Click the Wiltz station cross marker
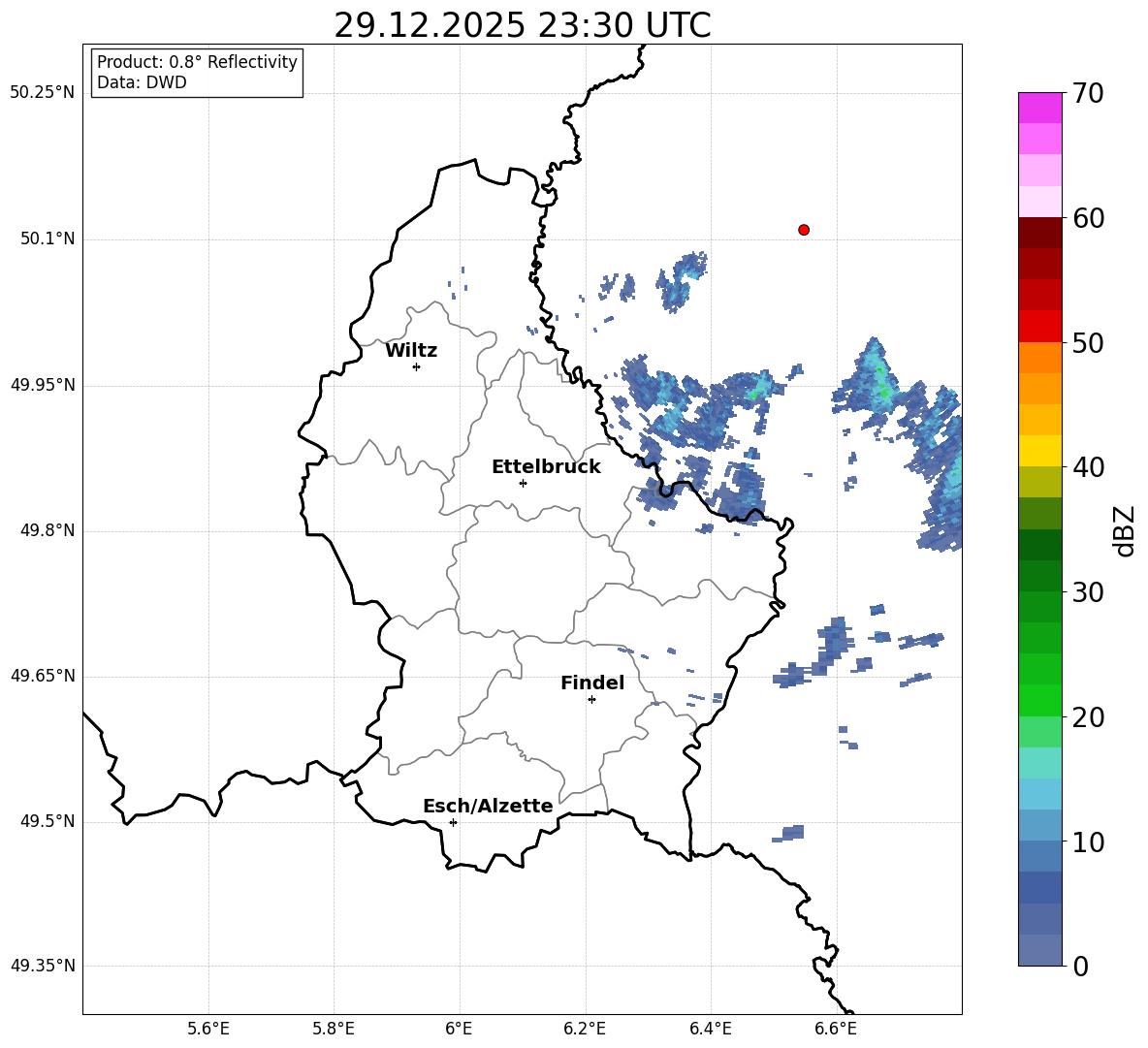 [417, 366]
